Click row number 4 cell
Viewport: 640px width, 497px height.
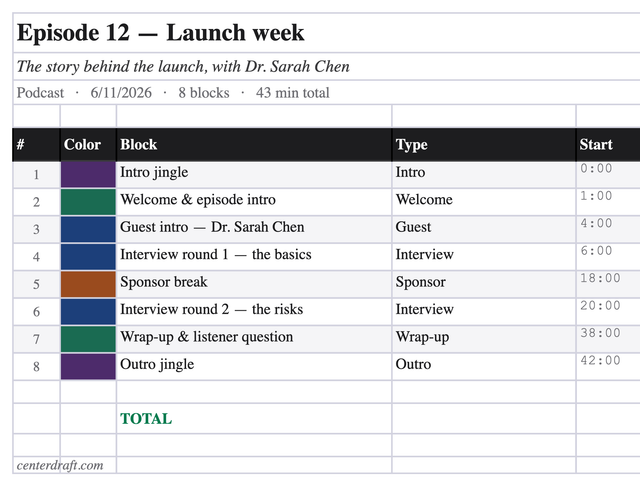(x=36, y=257)
